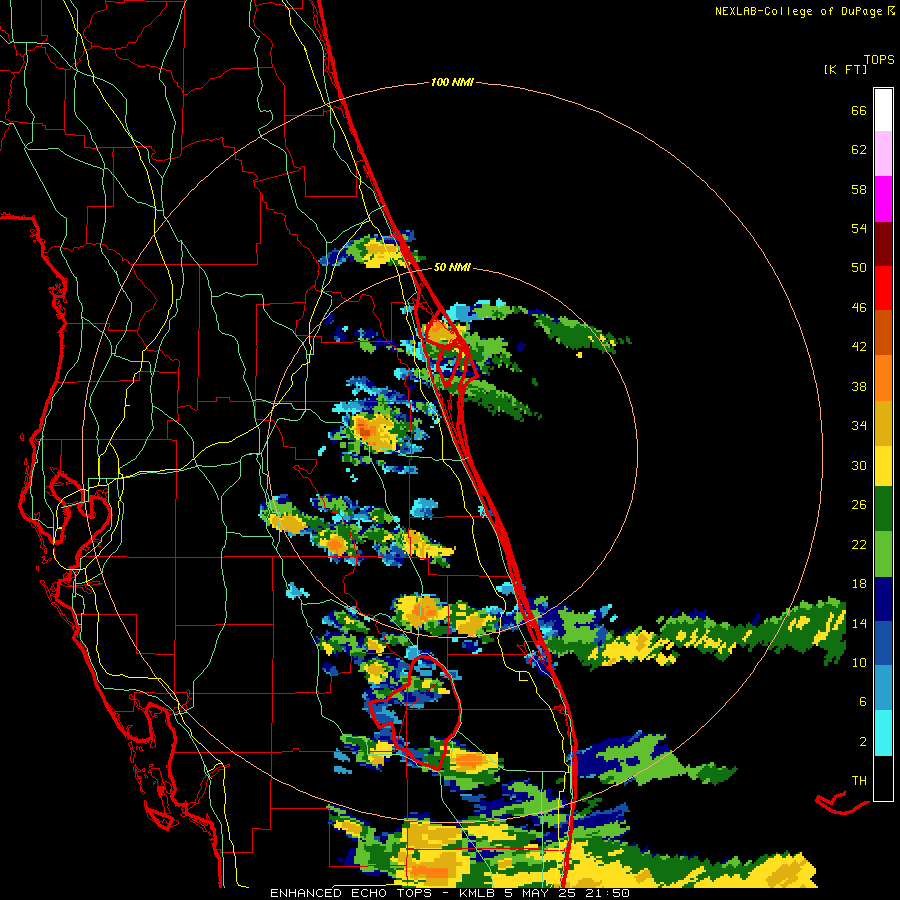Pick the dark orange legend swatch
This screenshot has height=900, width=900.
883,333
